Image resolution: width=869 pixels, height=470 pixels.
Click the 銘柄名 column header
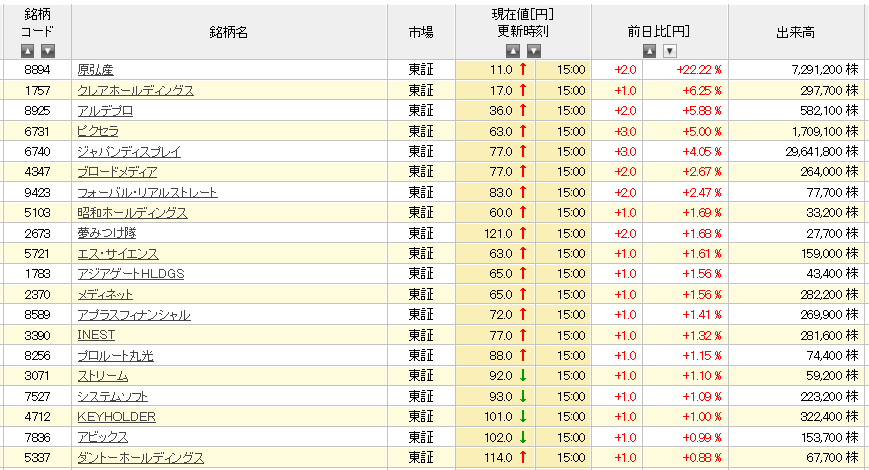228,32
